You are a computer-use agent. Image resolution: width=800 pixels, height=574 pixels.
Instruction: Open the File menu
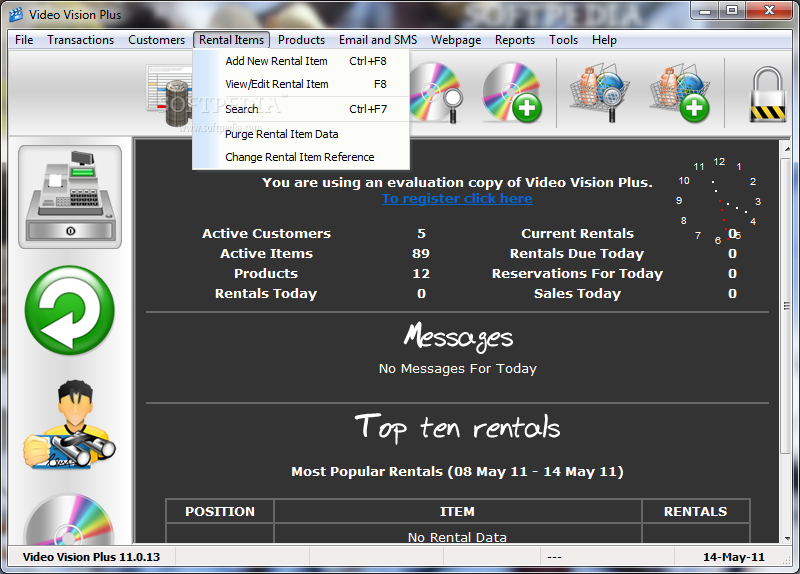click(x=24, y=40)
